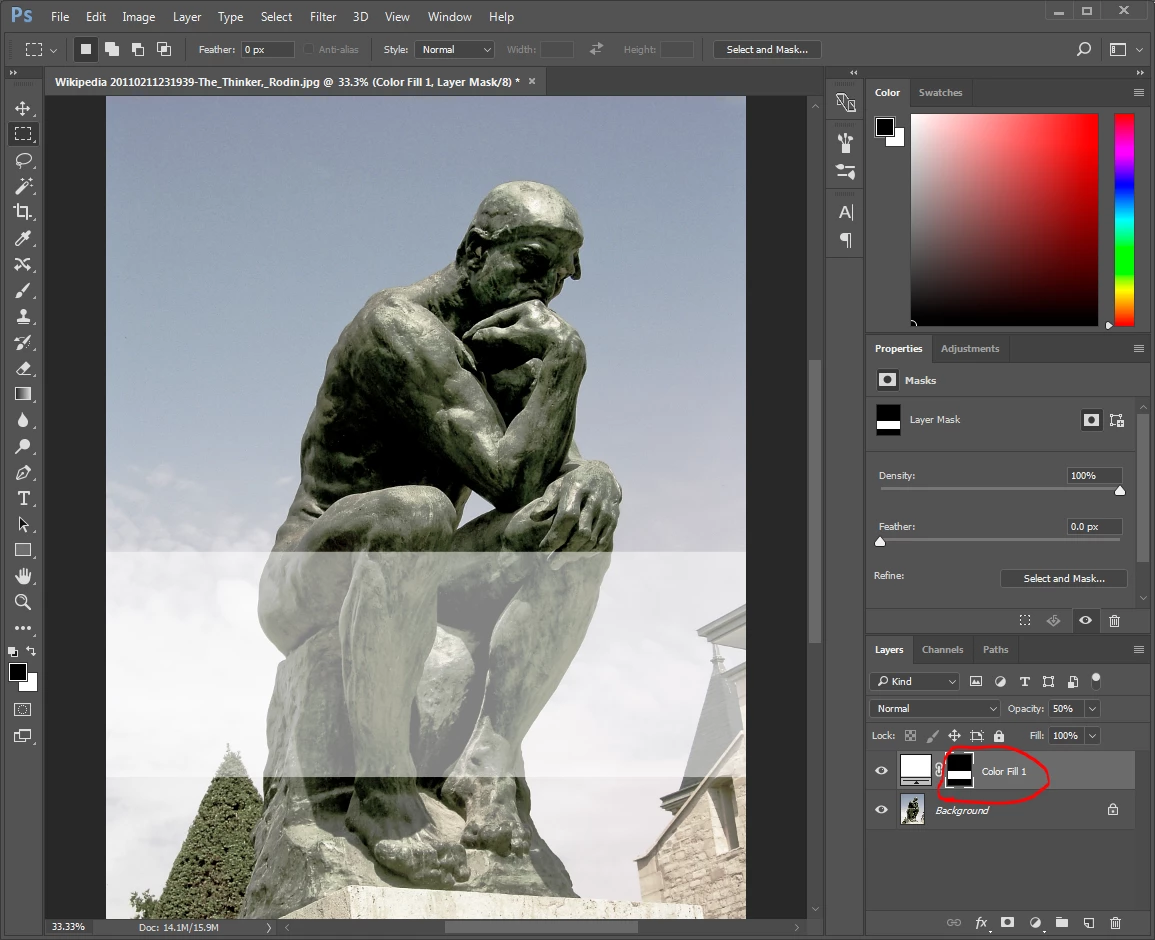Select the Path Selection tool
The height and width of the screenshot is (940, 1155).
point(23,525)
